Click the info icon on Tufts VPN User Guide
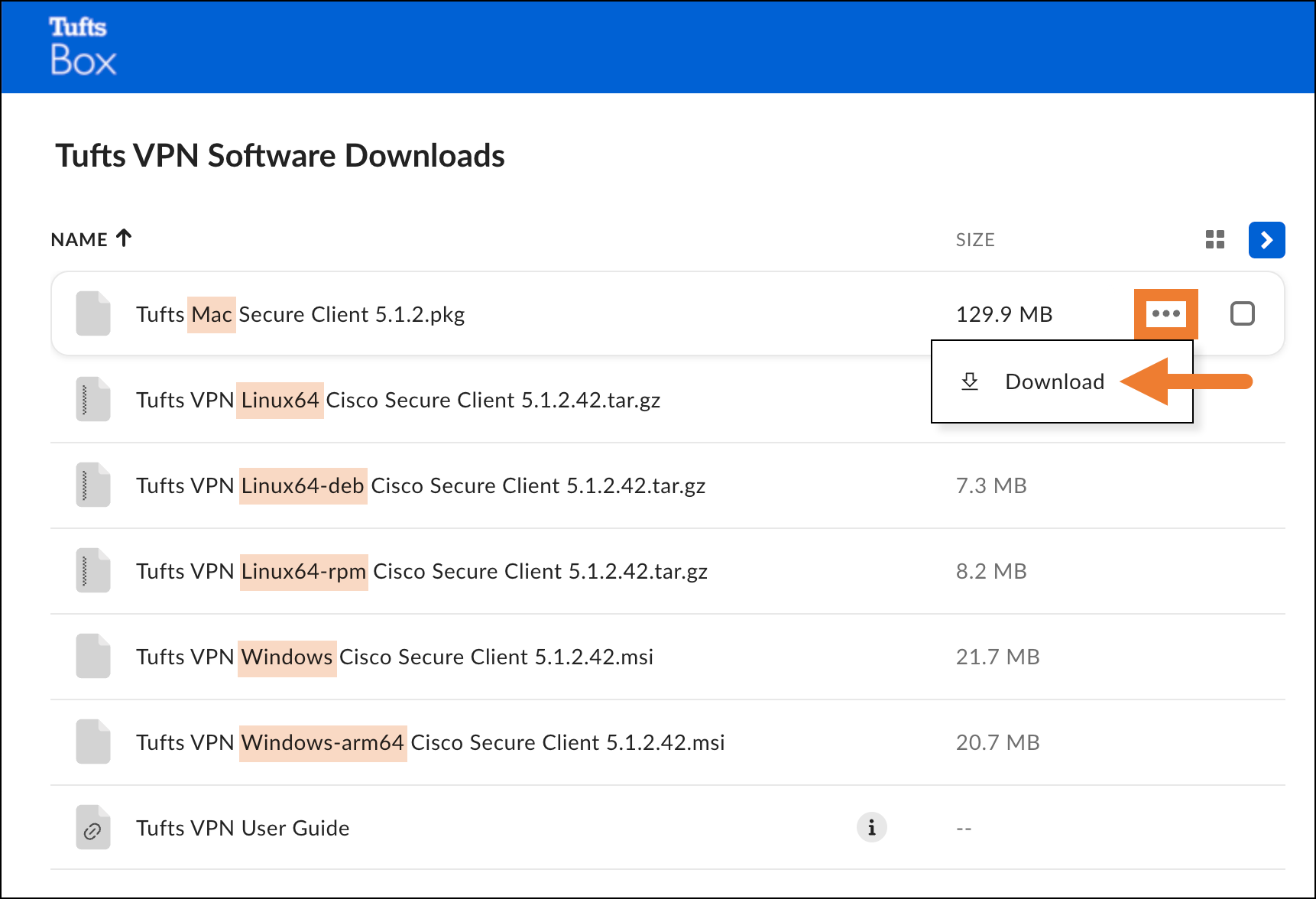This screenshot has height=899, width=1316. click(870, 826)
